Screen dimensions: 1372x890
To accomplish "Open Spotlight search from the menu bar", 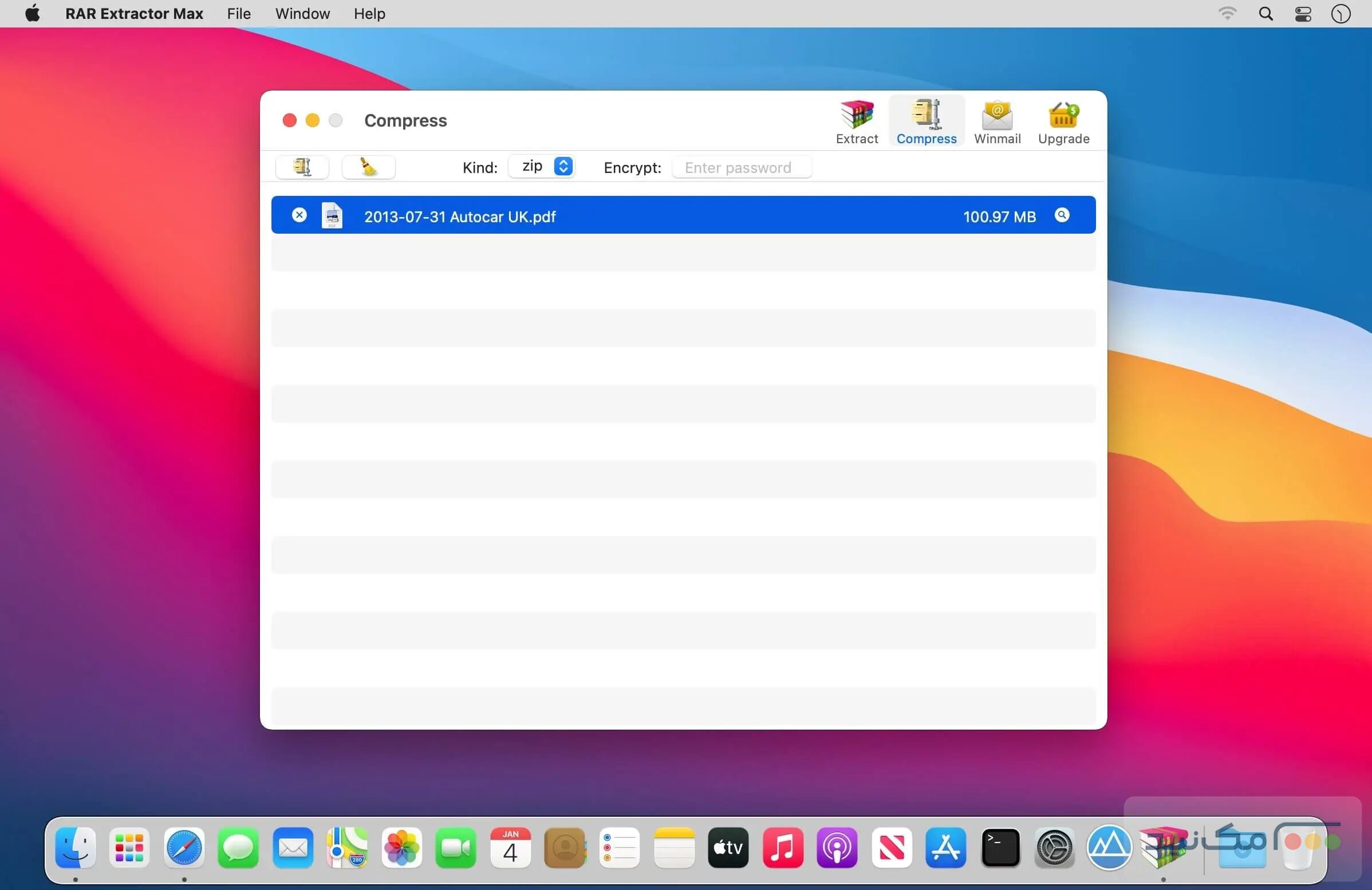I will [1265, 13].
